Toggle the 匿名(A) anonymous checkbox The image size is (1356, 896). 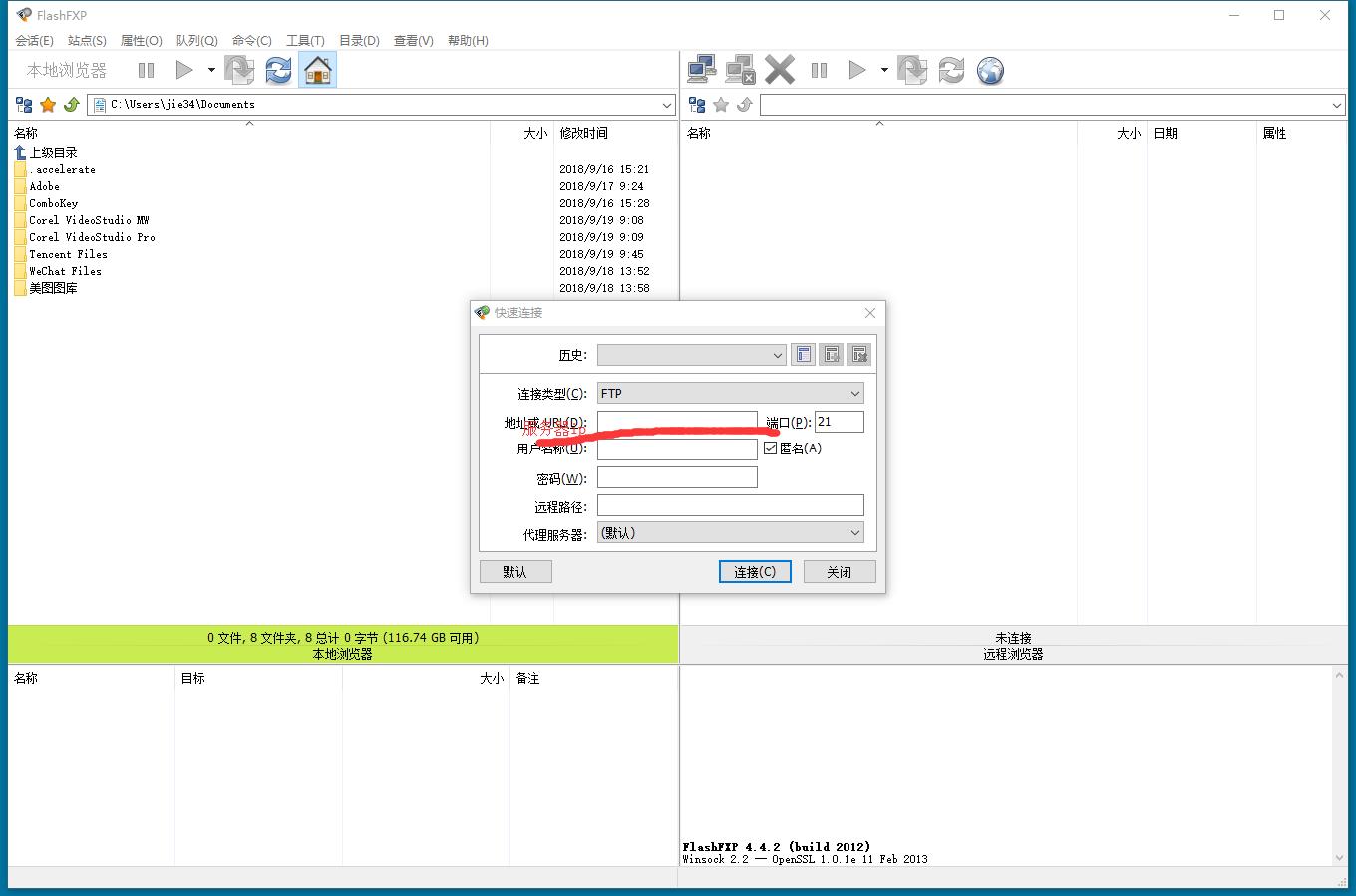(x=770, y=448)
